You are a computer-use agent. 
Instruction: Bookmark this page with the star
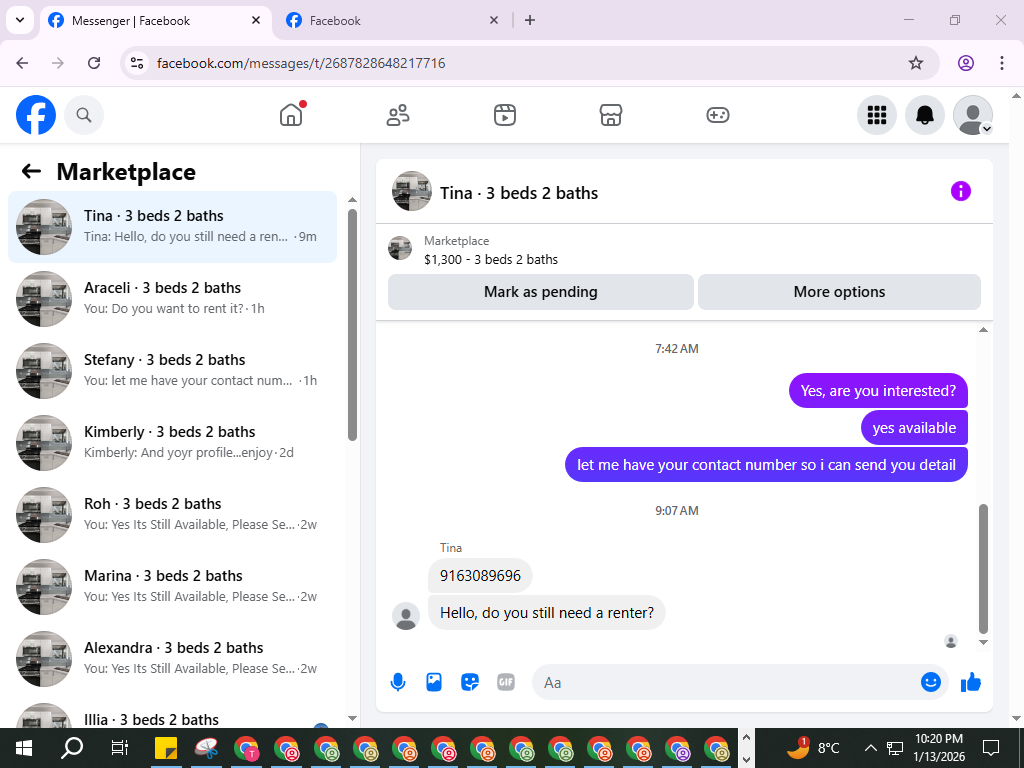coord(916,63)
